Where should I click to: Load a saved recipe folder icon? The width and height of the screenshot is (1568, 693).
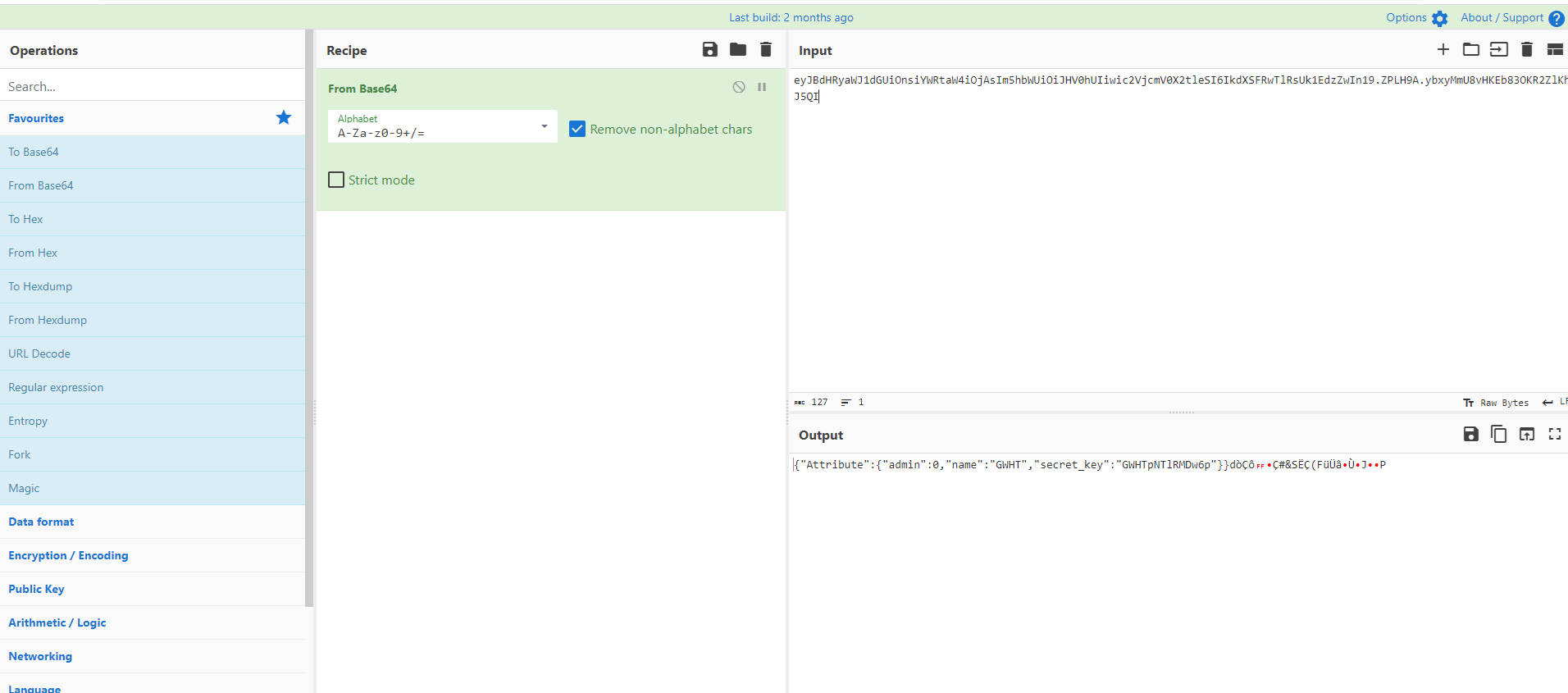click(x=738, y=50)
